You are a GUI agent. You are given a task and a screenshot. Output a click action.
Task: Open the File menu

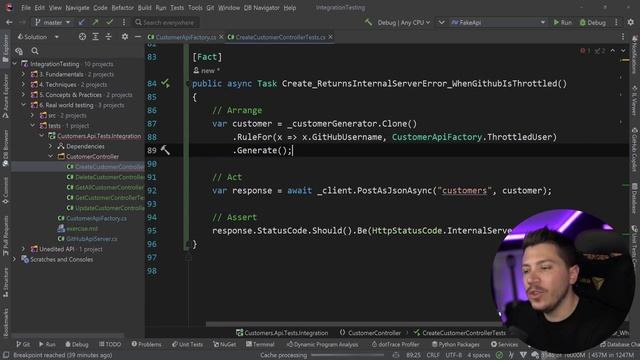coord(26,8)
